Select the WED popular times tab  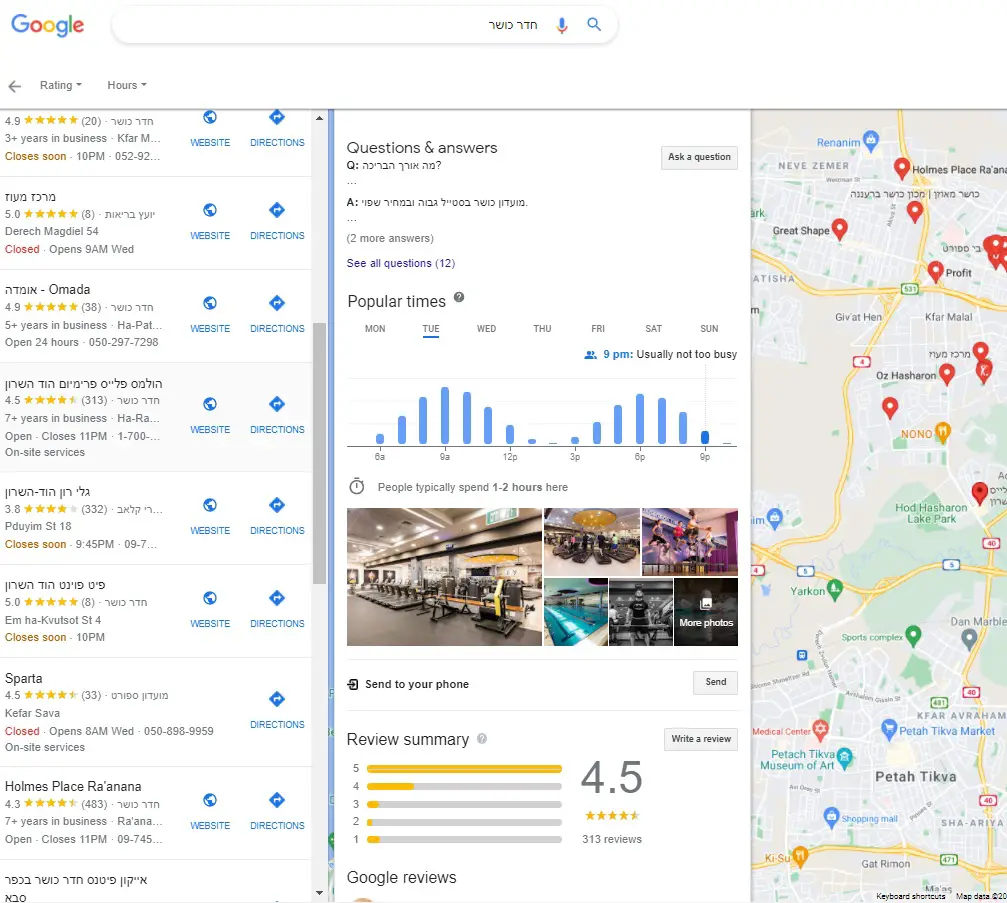point(486,329)
